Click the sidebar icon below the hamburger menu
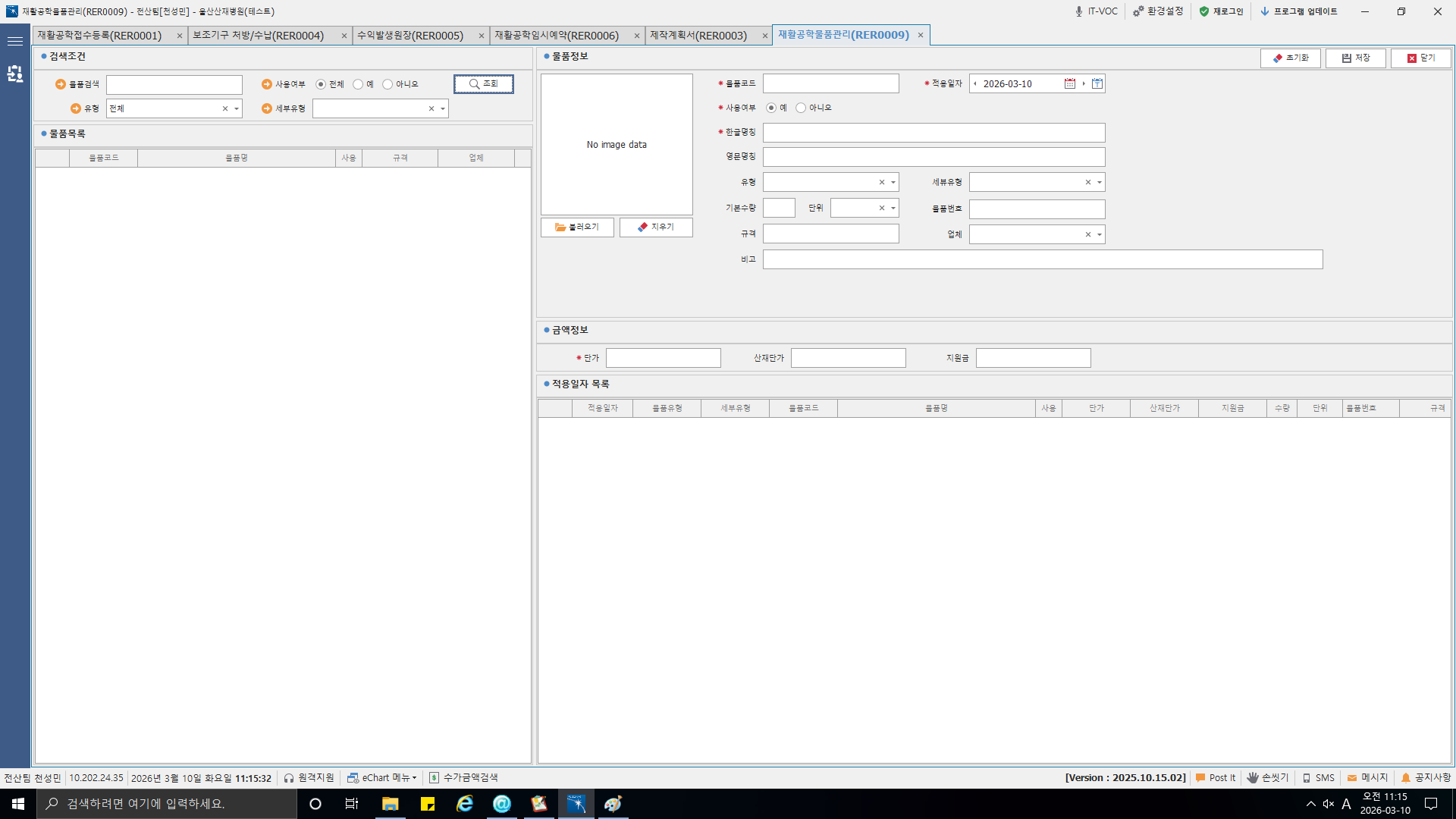This screenshot has height=819, width=1456. [x=14, y=74]
